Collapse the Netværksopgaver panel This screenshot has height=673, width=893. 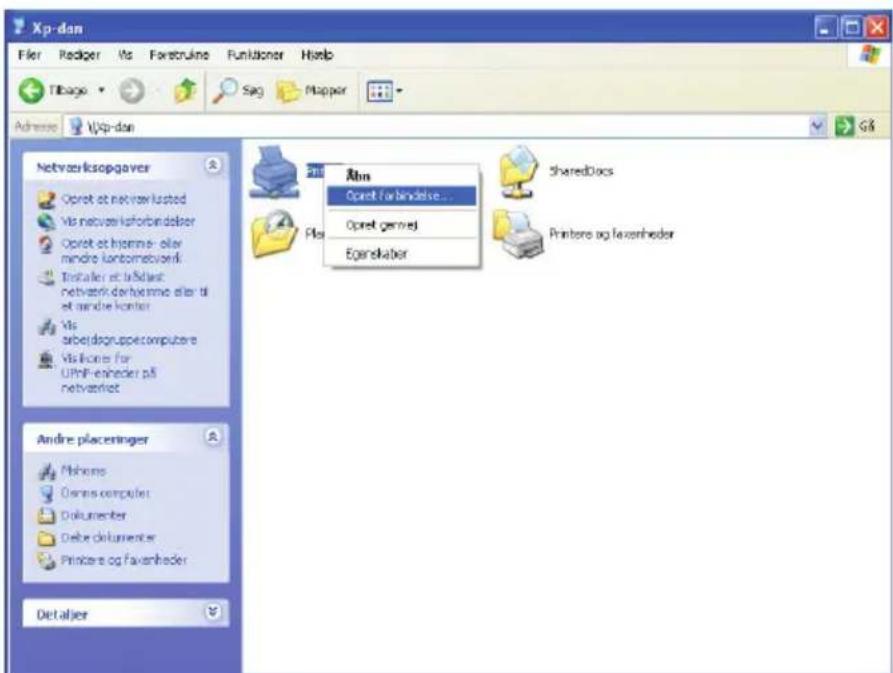212,166
